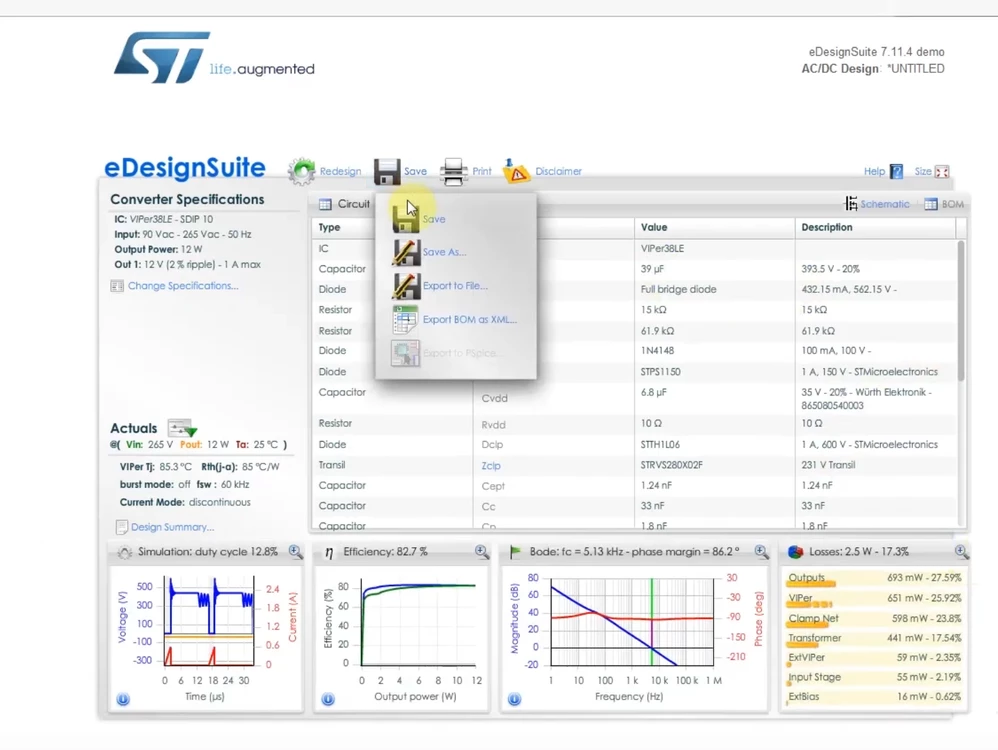The image size is (998, 750).
Task: Click the Print printer icon
Action: 453,171
